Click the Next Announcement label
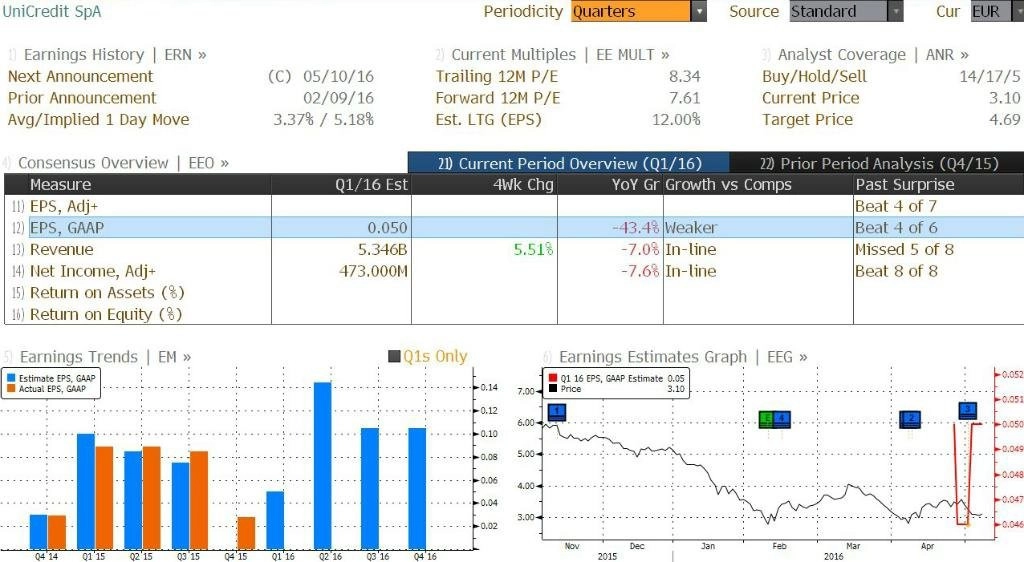 (x=80, y=76)
